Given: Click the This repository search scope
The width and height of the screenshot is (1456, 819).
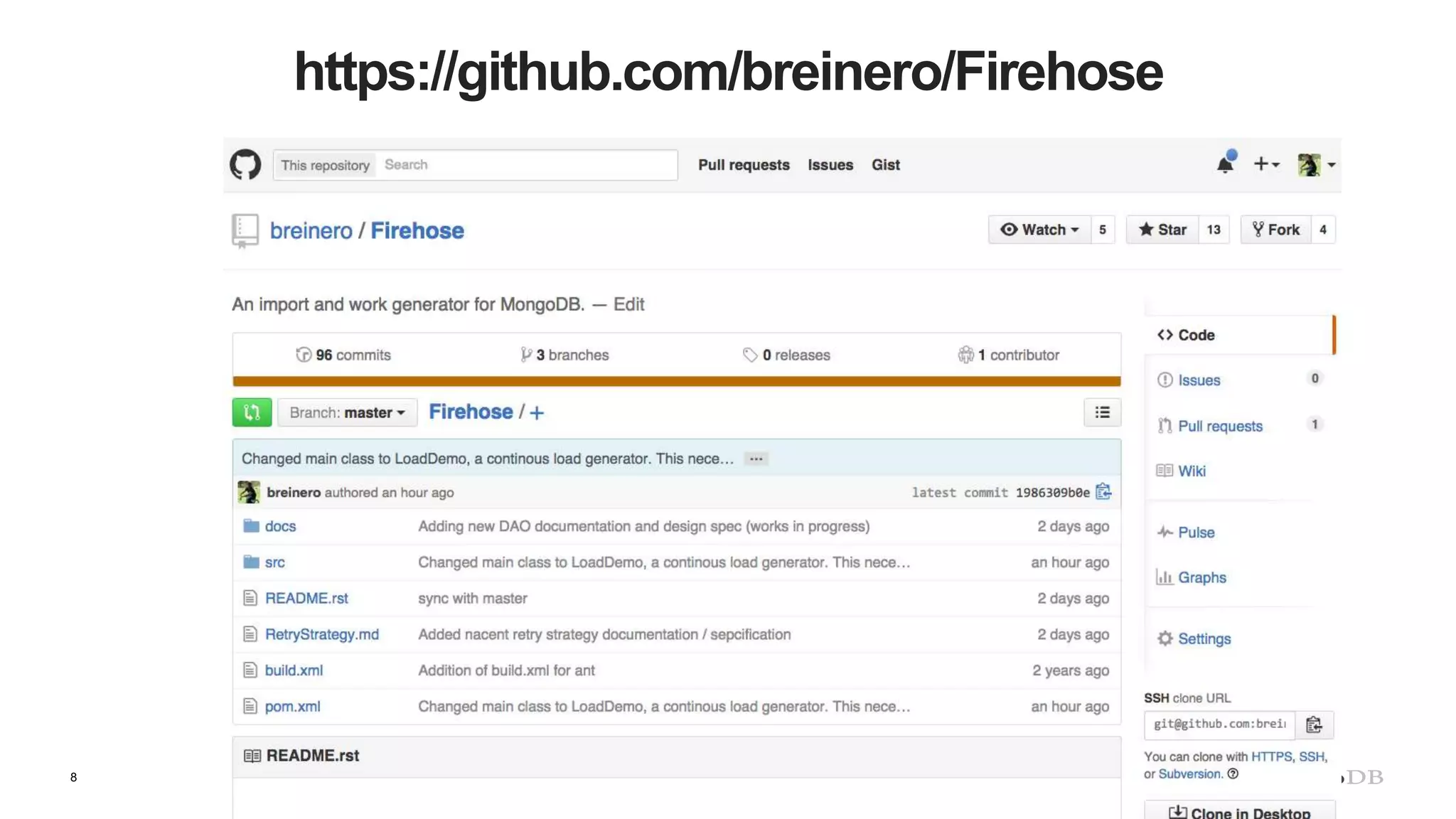Looking at the screenshot, I should [x=325, y=165].
